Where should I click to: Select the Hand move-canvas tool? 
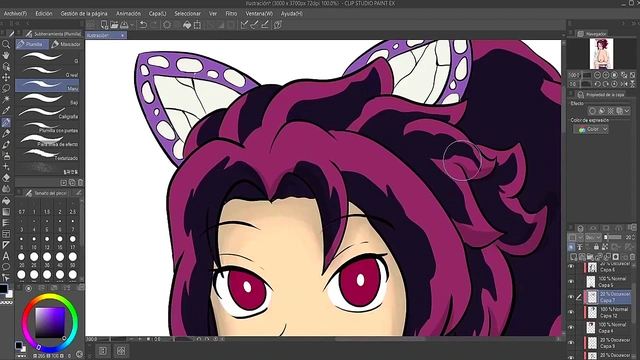pyautogui.click(x=6, y=55)
